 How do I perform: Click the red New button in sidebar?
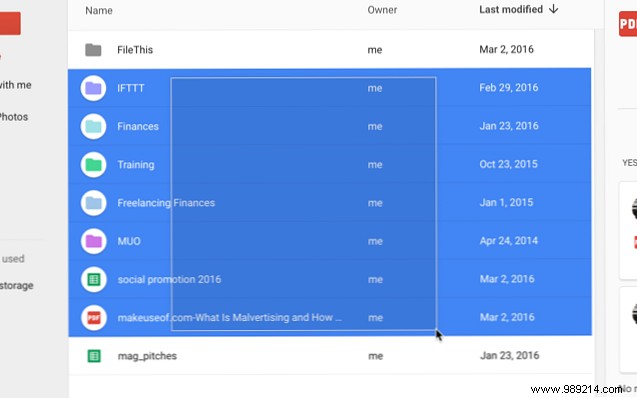coord(10,23)
